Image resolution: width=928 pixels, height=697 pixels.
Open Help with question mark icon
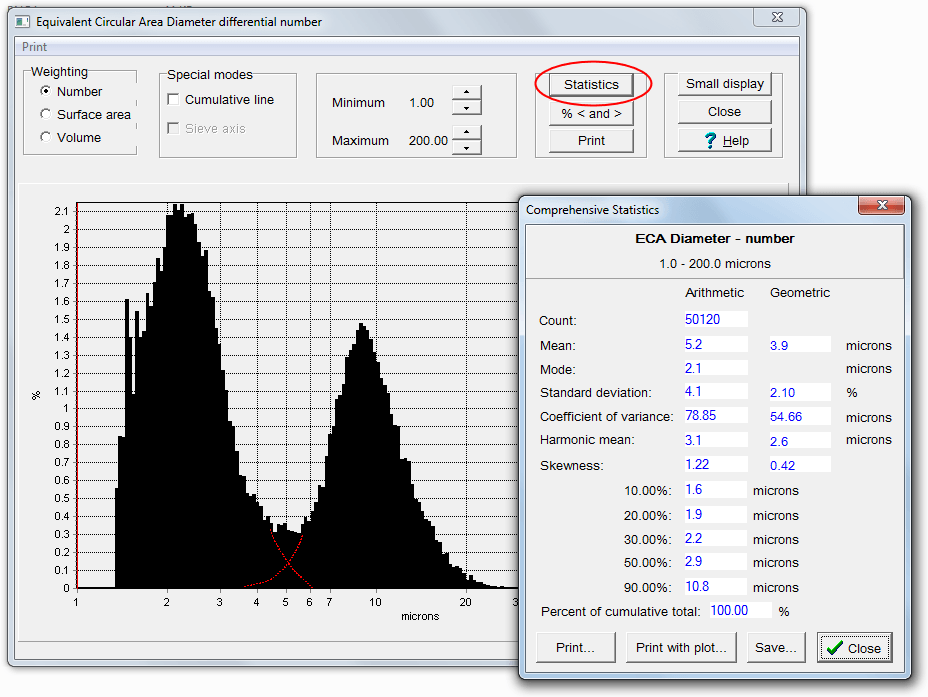tap(724, 140)
